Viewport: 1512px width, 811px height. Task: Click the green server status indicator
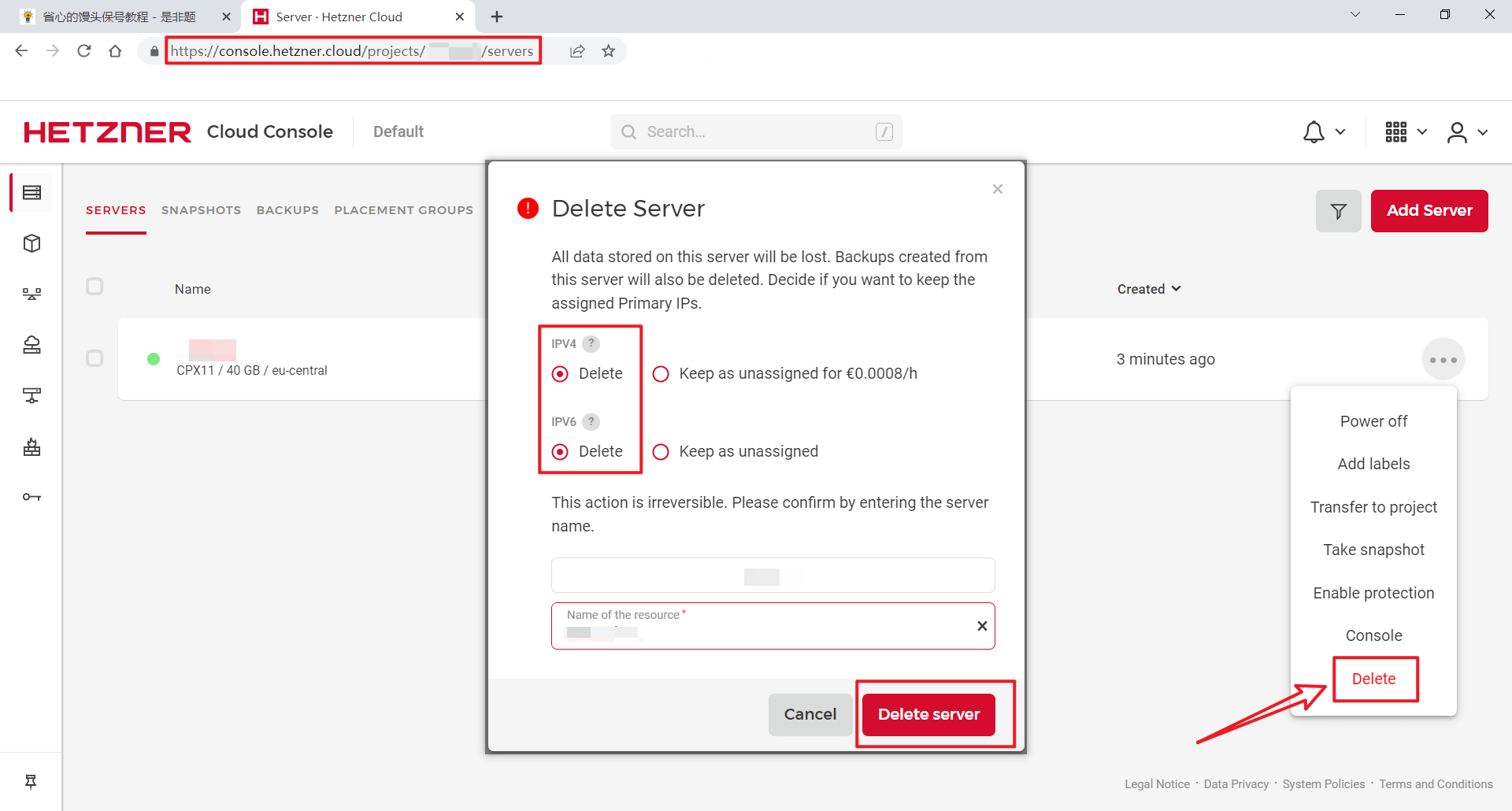tap(154, 359)
